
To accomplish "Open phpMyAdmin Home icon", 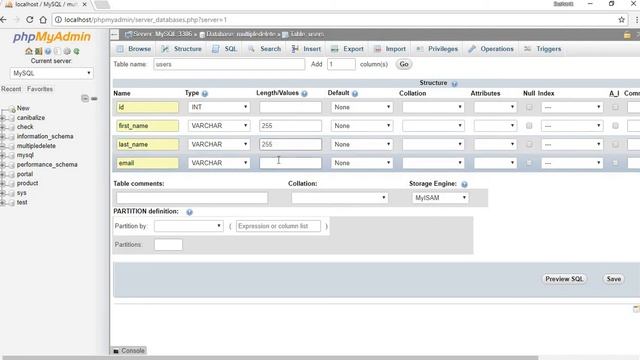I will pyautogui.click(x=29, y=51).
